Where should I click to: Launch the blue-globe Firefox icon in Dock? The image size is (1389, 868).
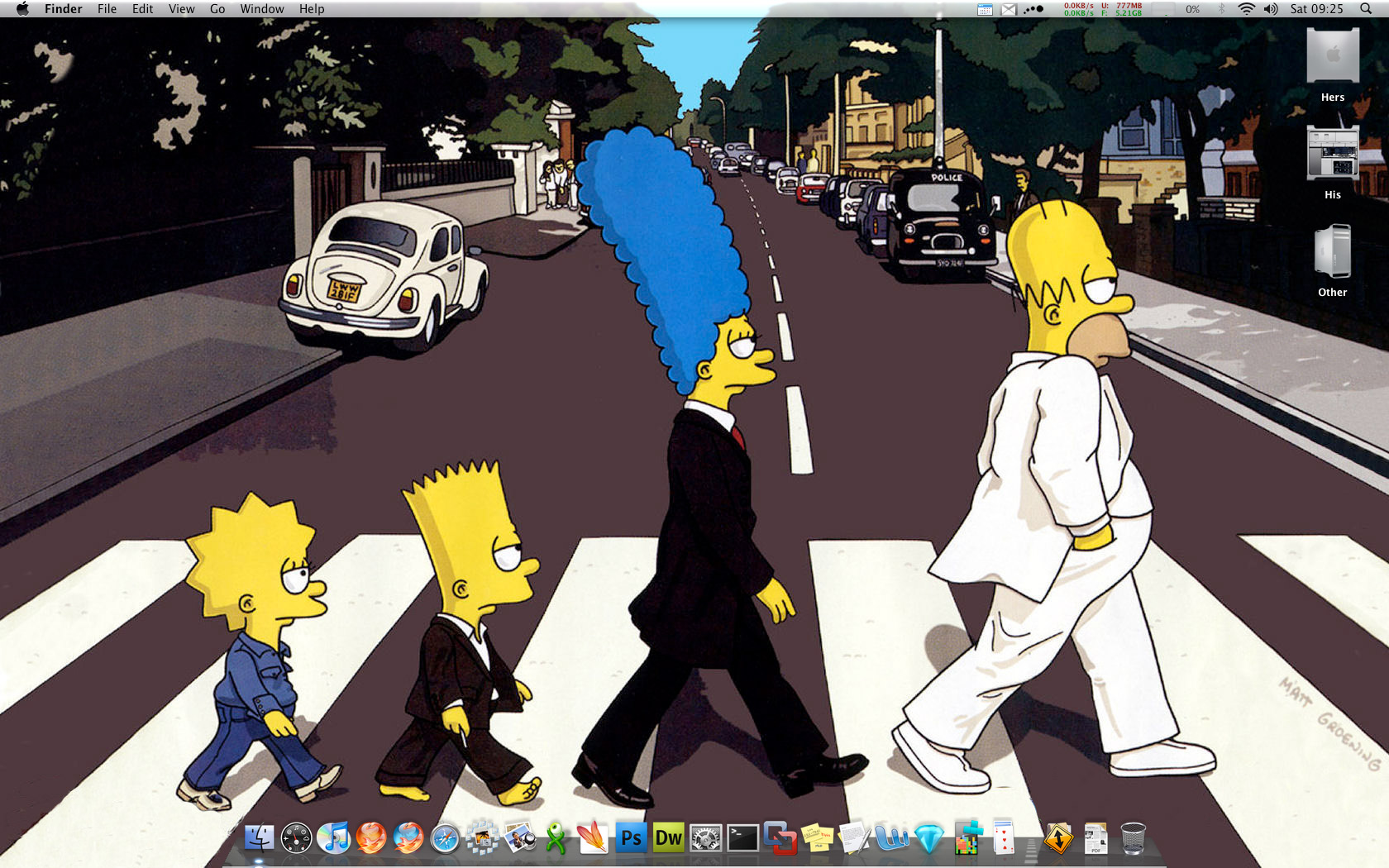point(408,838)
